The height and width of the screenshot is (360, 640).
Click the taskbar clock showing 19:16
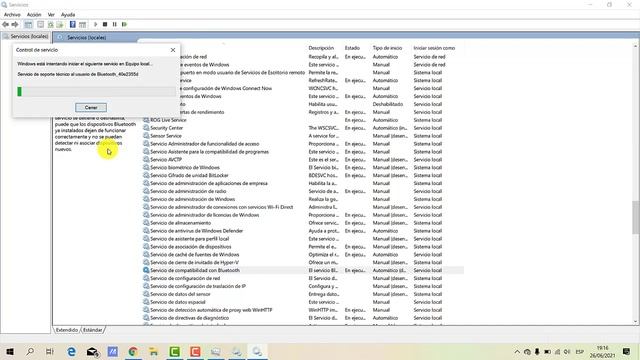tap(602, 351)
